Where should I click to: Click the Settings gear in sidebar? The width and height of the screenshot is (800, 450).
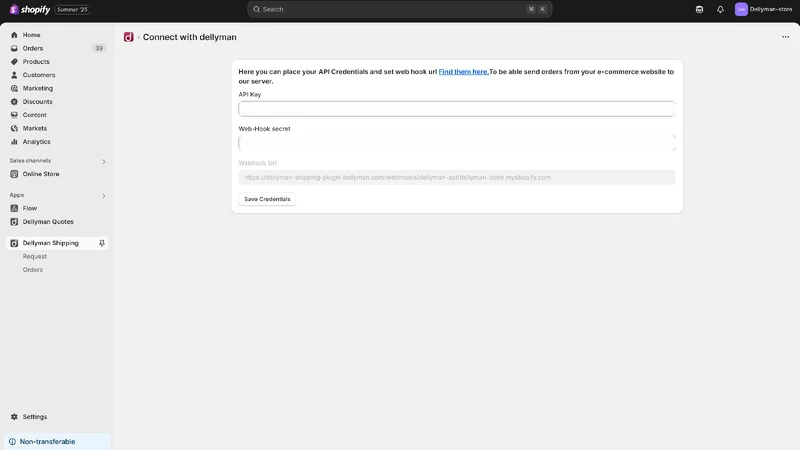tap(14, 417)
